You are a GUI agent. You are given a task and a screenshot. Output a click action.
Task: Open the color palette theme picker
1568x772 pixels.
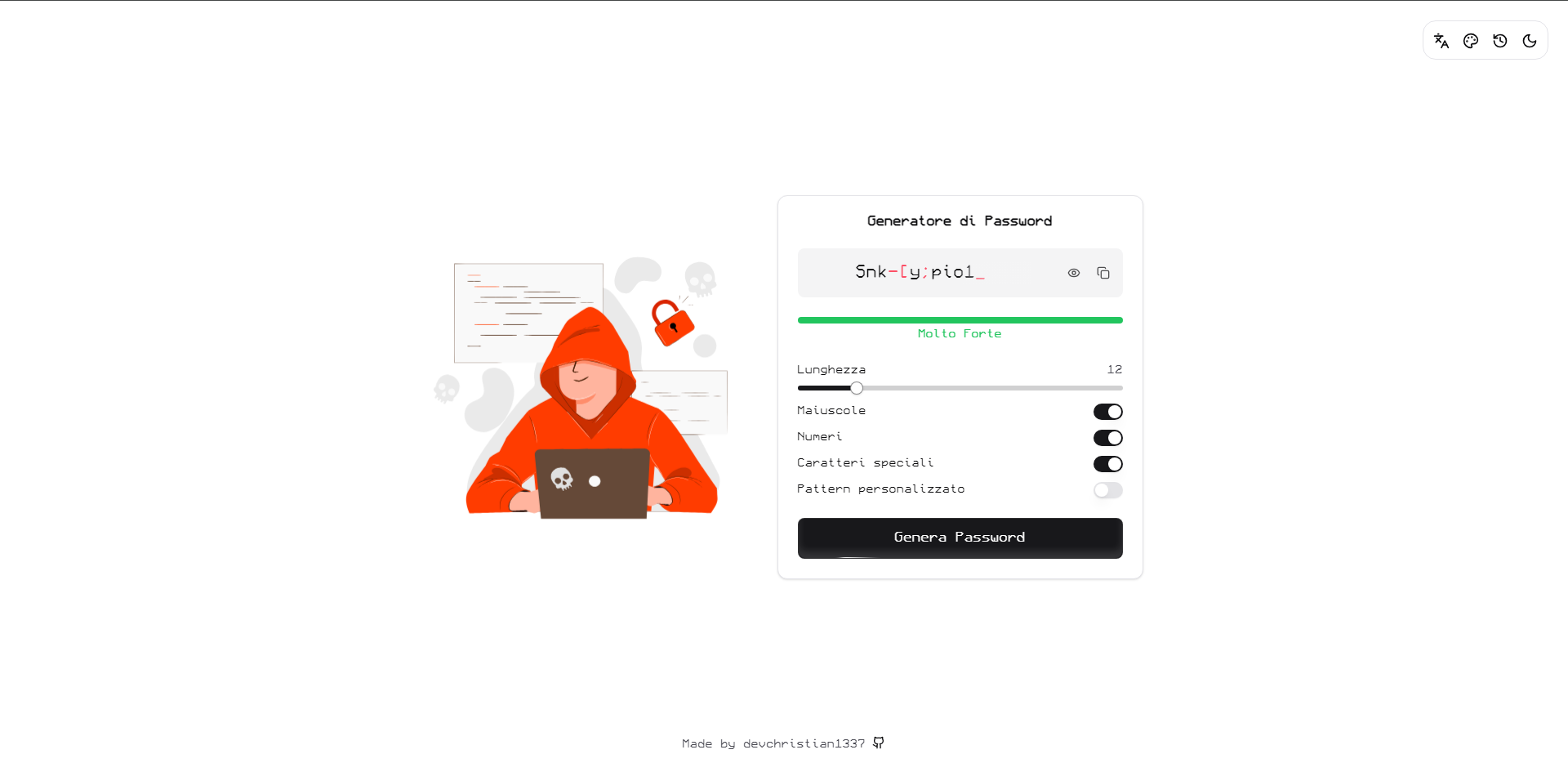pyautogui.click(x=1471, y=41)
